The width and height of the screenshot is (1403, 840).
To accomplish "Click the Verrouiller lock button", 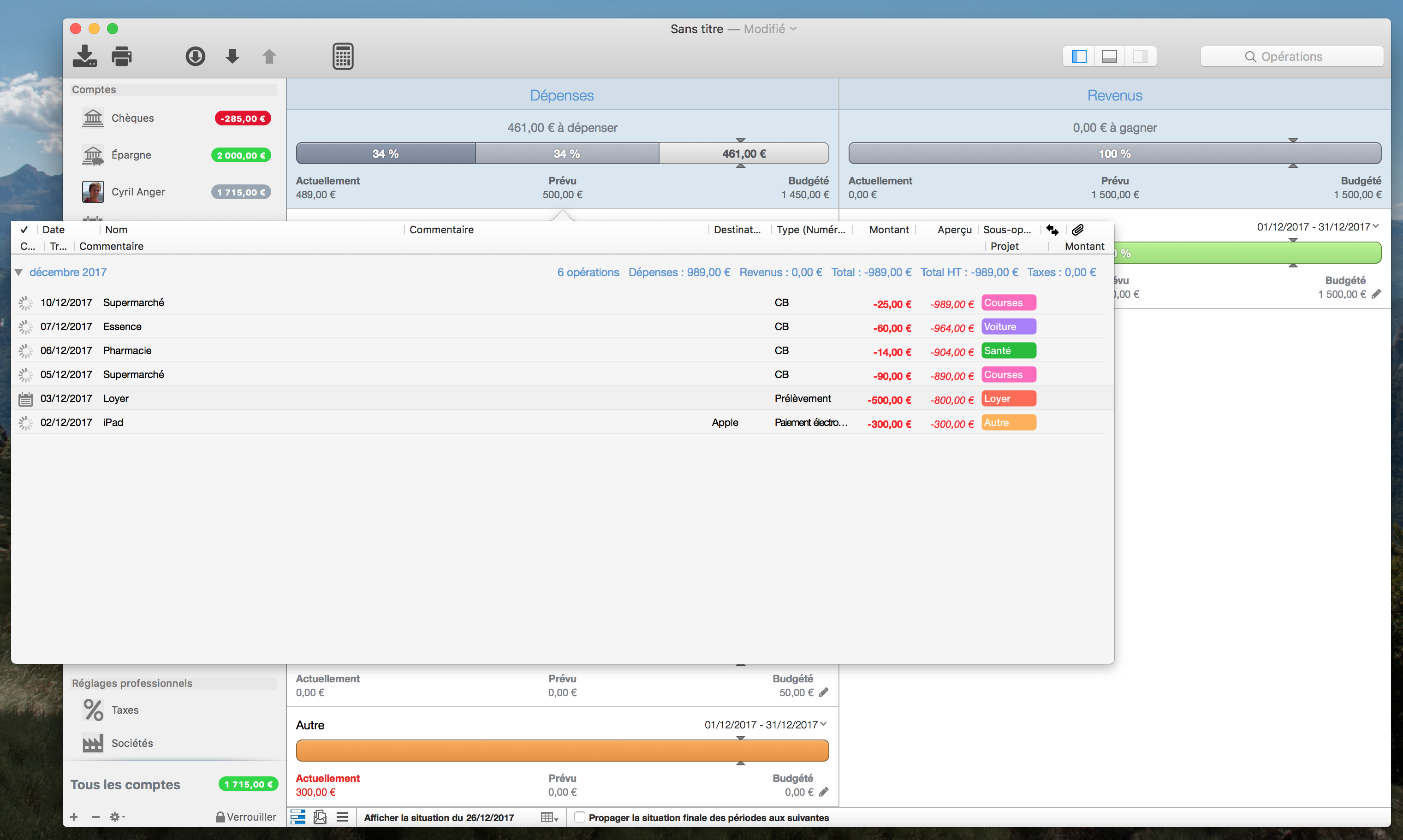I will (246, 817).
